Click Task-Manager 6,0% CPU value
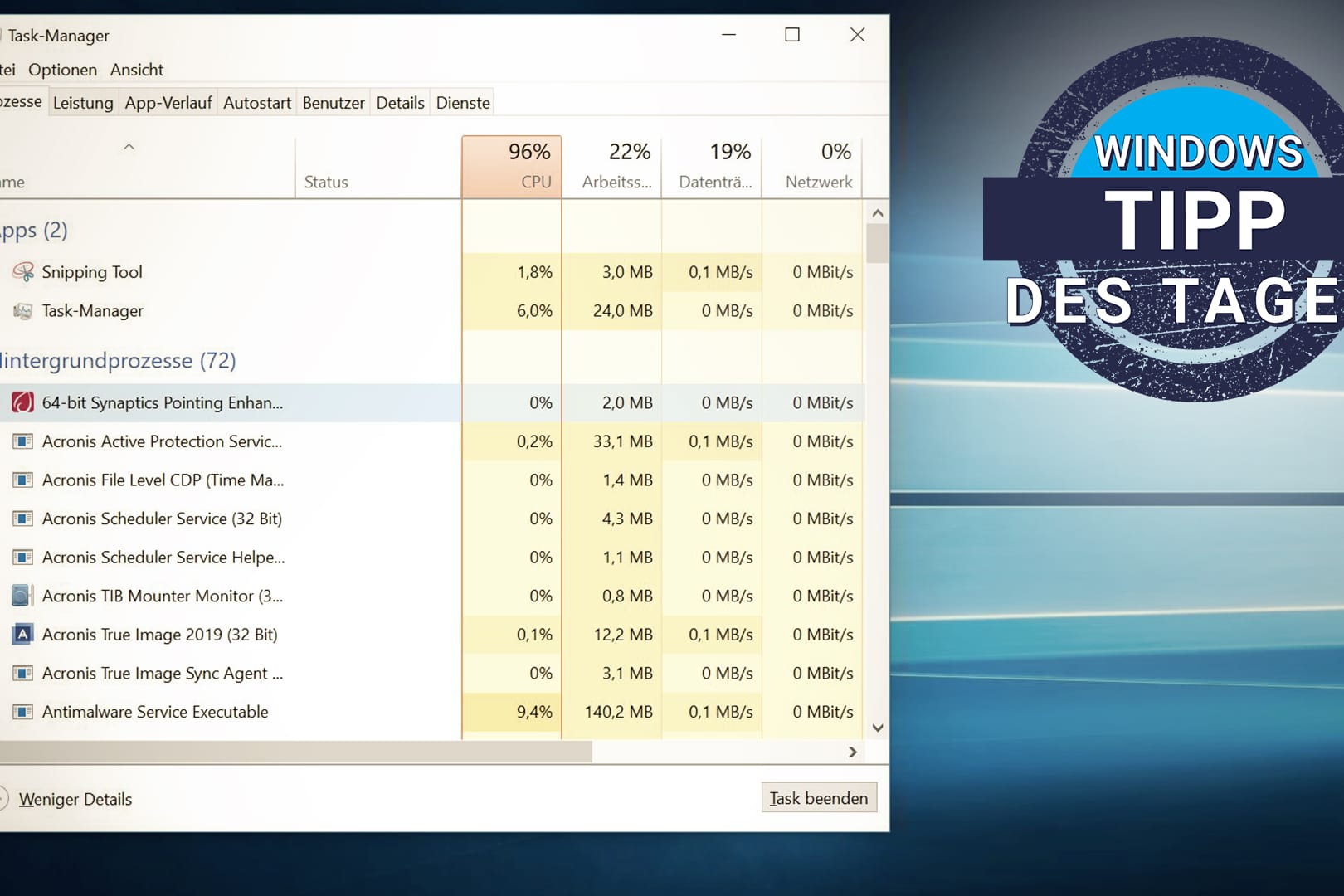This screenshot has height=896, width=1344. tap(534, 310)
